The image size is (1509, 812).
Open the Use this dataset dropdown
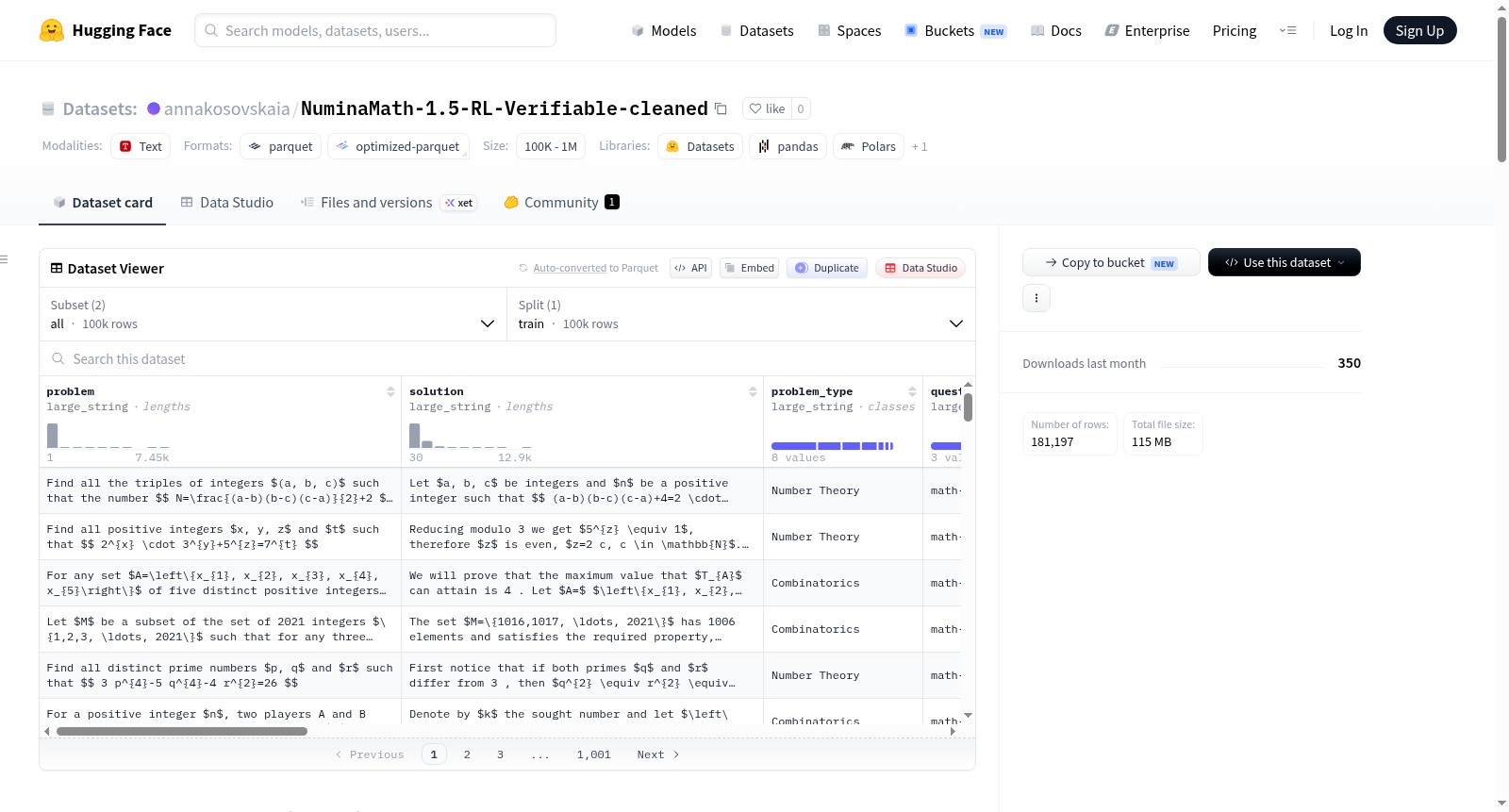click(x=1285, y=262)
